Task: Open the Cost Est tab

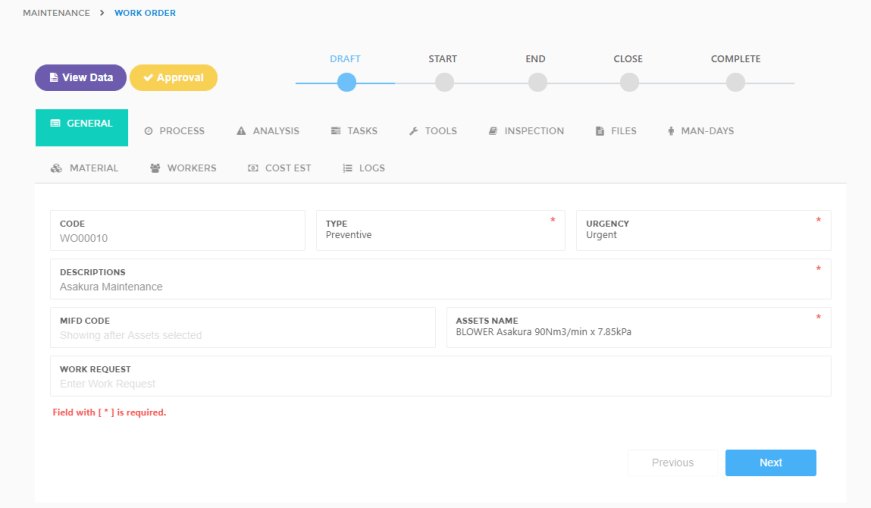Action: pyautogui.click(x=279, y=168)
